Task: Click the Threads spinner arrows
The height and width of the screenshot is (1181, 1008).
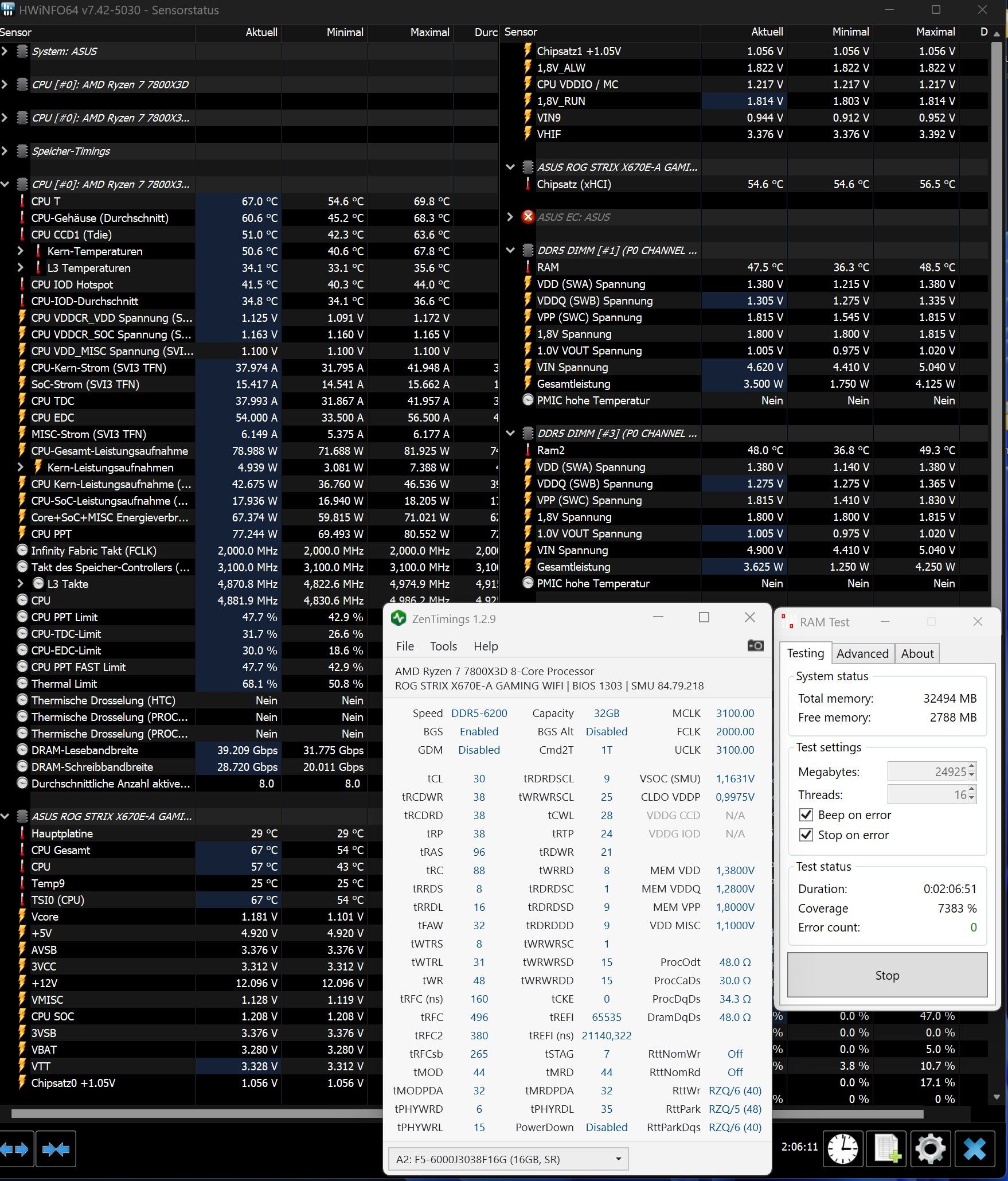Action: [x=972, y=794]
